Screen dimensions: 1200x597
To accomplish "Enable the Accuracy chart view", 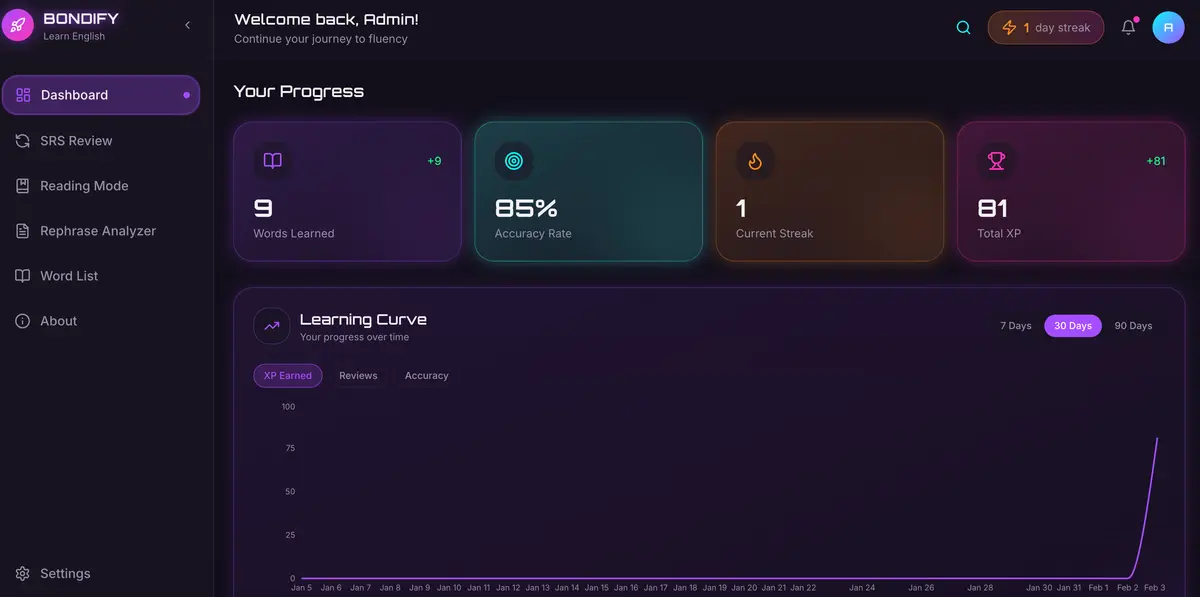I will (x=426, y=375).
